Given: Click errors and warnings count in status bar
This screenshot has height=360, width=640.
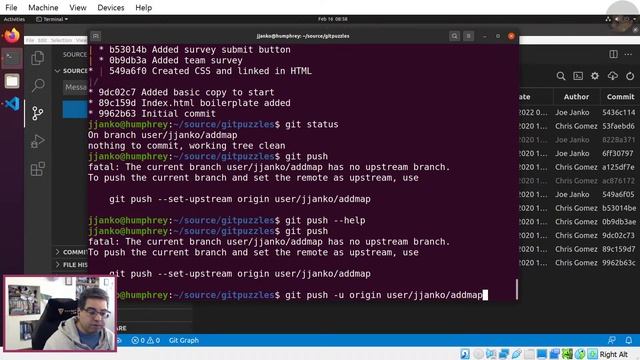Looking at the screenshot, I should point(146,340).
